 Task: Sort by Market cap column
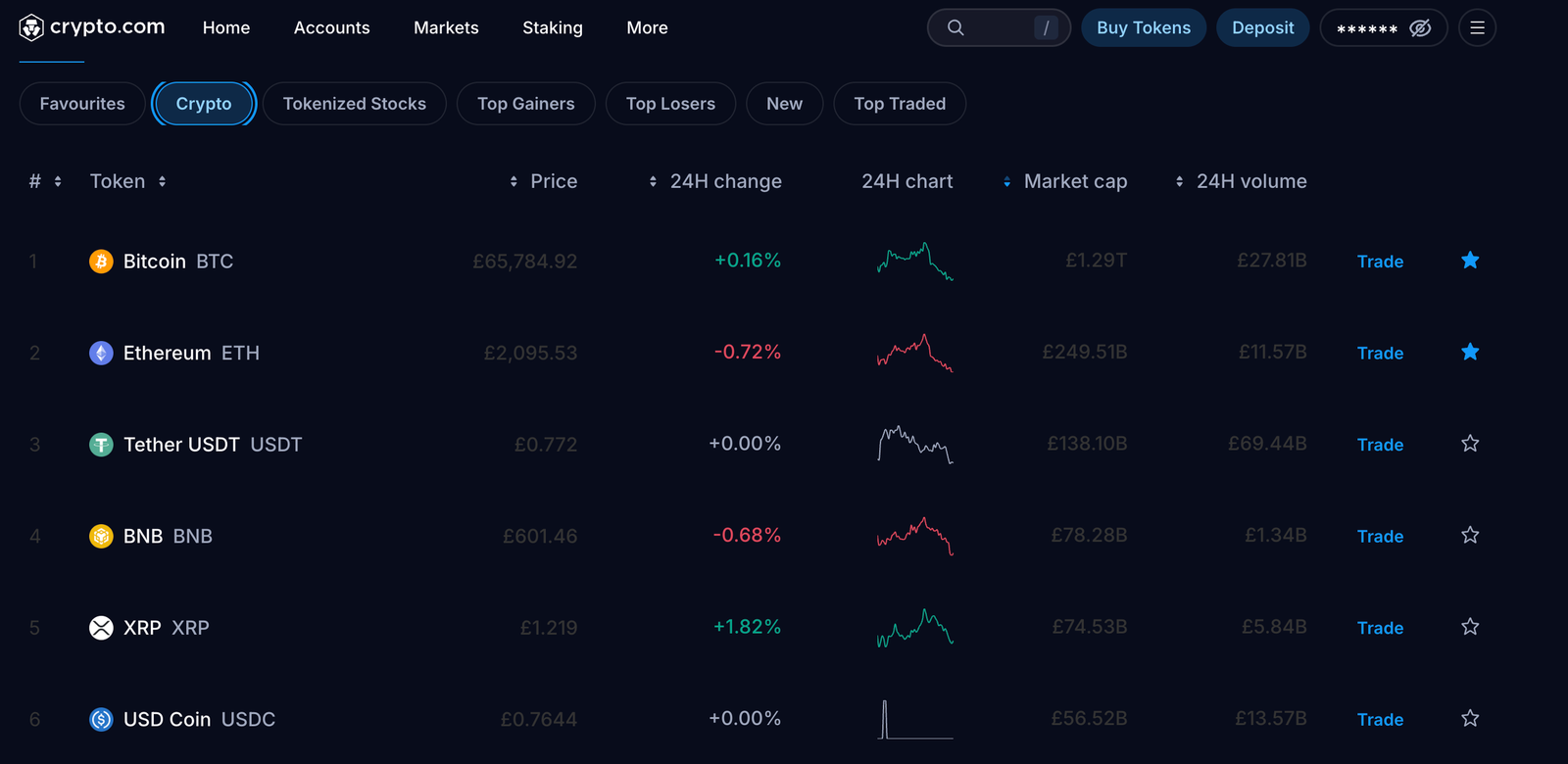point(1065,181)
